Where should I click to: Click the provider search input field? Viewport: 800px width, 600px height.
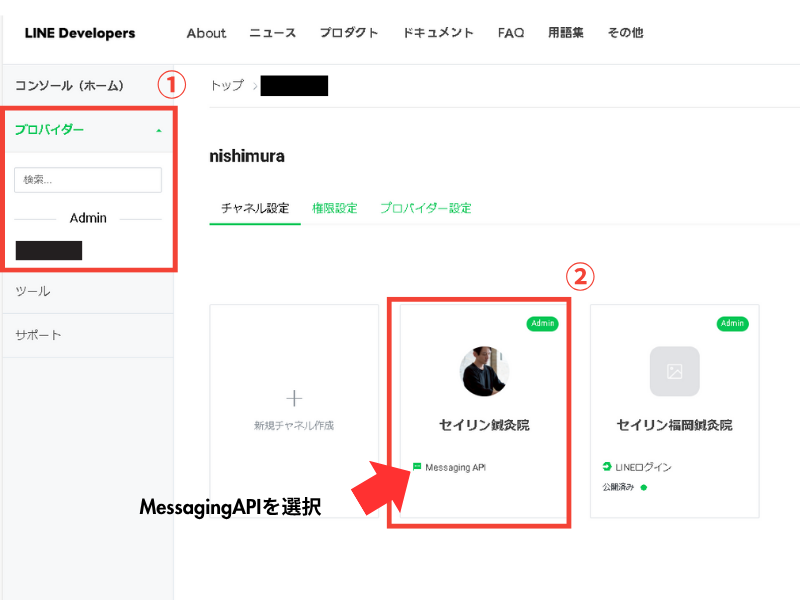pyautogui.click(x=88, y=180)
